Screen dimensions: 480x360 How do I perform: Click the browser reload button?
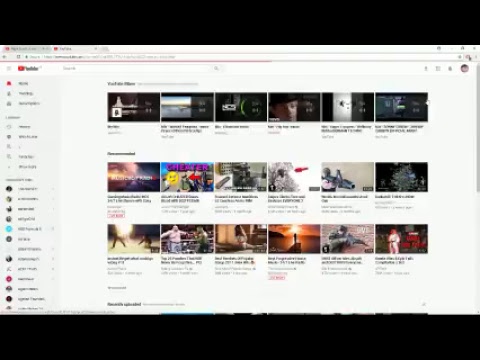pos(18,57)
